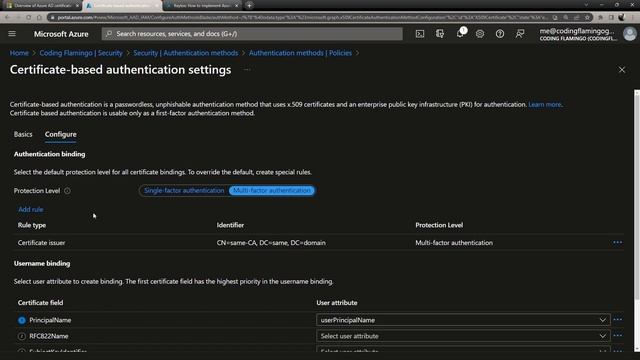Screen dimensions: 640x360
Task: Open the PrincipalName row ellipsis menu
Action: click(x=618, y=320)
